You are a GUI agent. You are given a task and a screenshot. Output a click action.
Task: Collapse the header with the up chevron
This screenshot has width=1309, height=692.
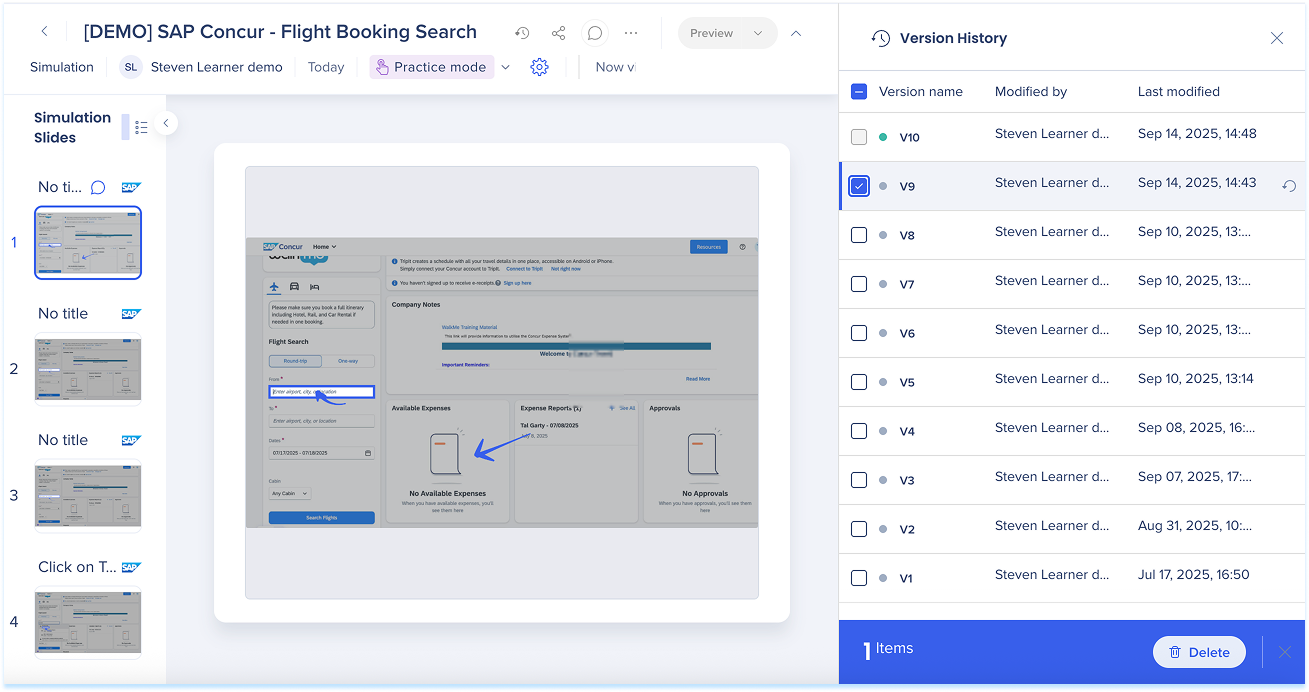(x=796, y=33)
